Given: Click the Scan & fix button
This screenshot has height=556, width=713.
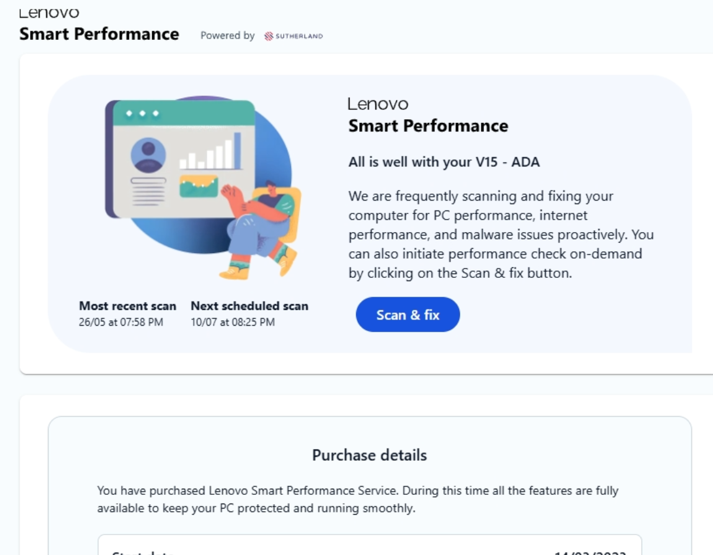Looking at the screenshot, I should (407, 315).
